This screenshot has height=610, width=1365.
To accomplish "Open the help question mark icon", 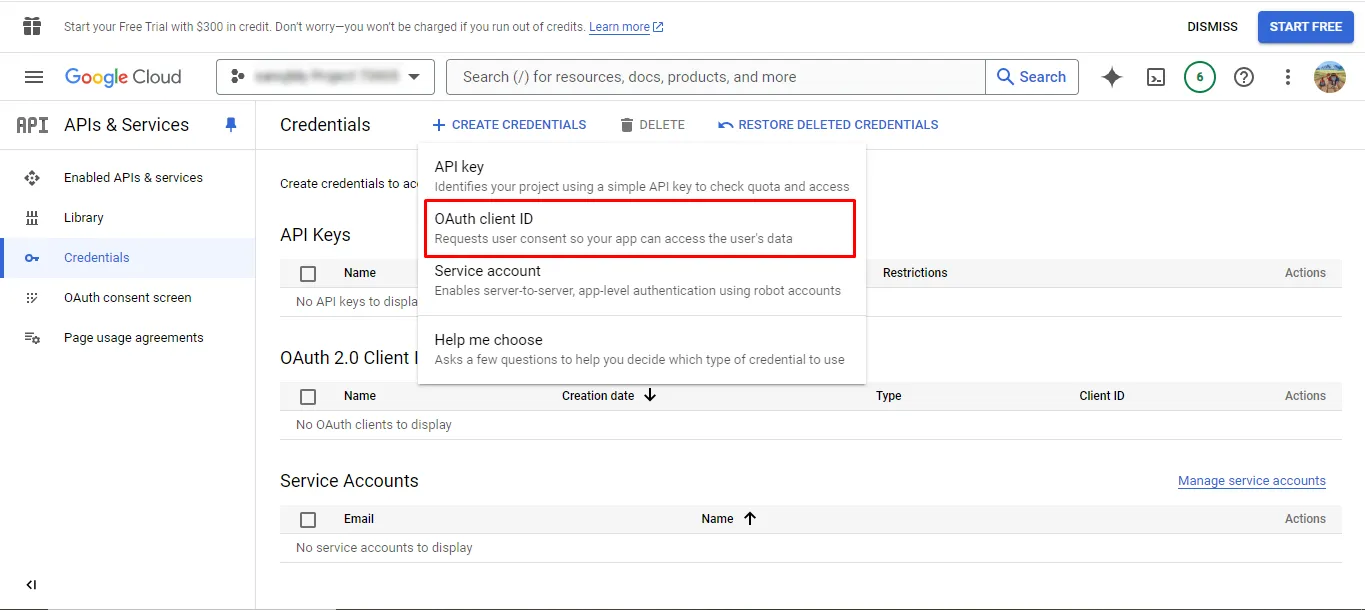I will (x=1244, y=77).
